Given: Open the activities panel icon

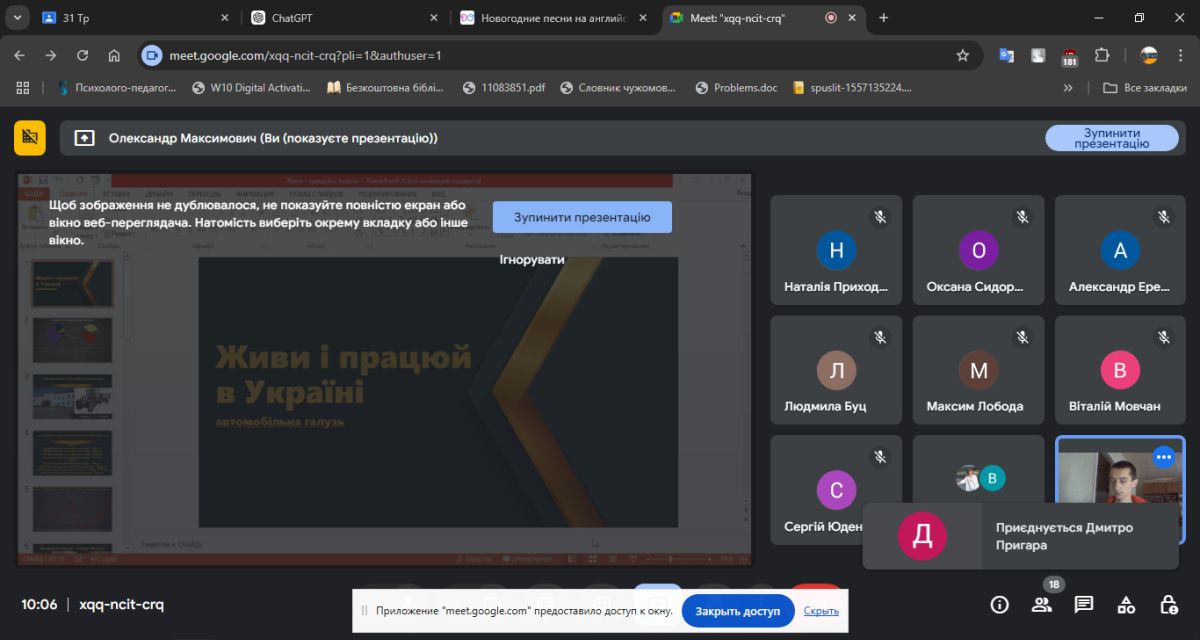Looking at the screenshot, I should click(x=1126, y=604).
